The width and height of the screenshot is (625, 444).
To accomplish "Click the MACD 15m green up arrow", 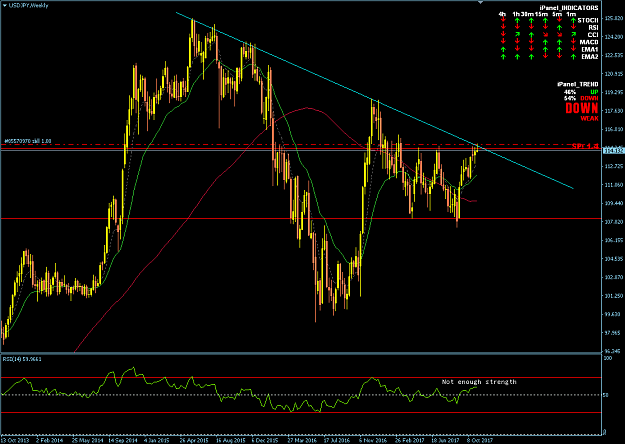I will pyautogui.click(x=545, y=42).
